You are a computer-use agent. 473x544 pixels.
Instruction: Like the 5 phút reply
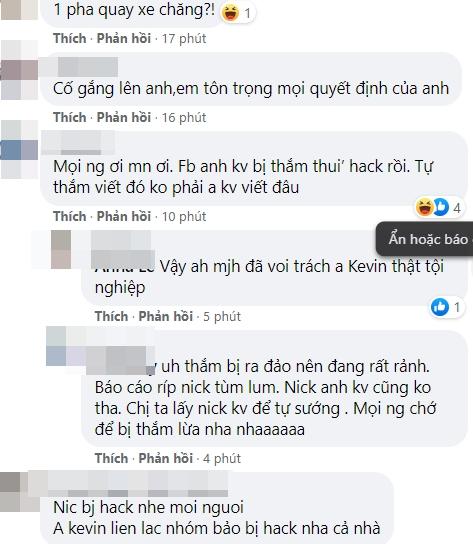(111, 316)
